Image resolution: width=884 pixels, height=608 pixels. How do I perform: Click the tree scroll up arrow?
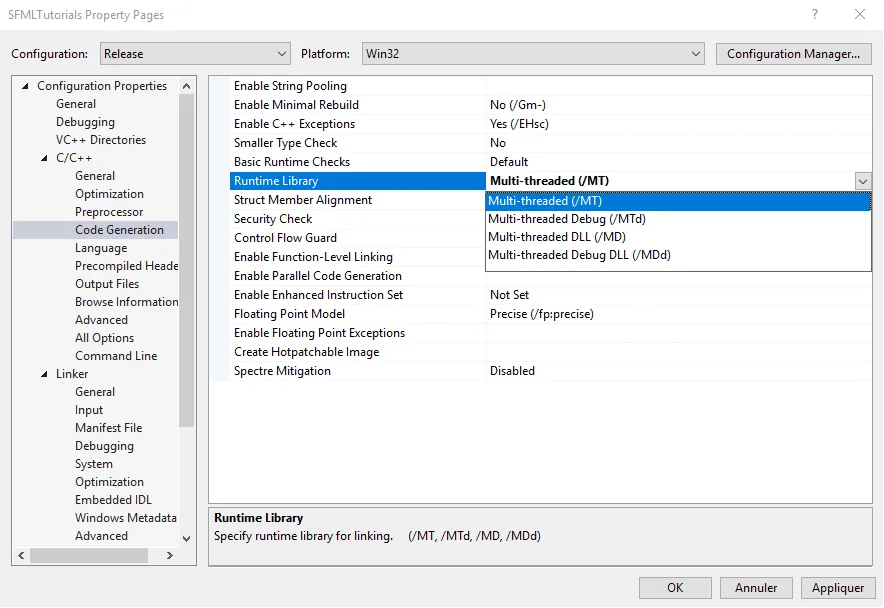tap(187, 86)
